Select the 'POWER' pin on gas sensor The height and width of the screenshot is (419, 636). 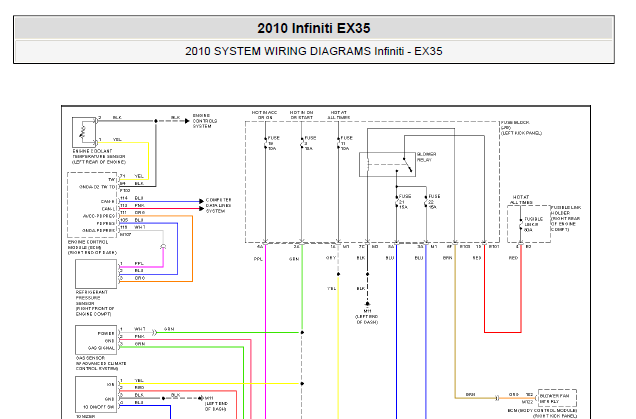[106, 333]
